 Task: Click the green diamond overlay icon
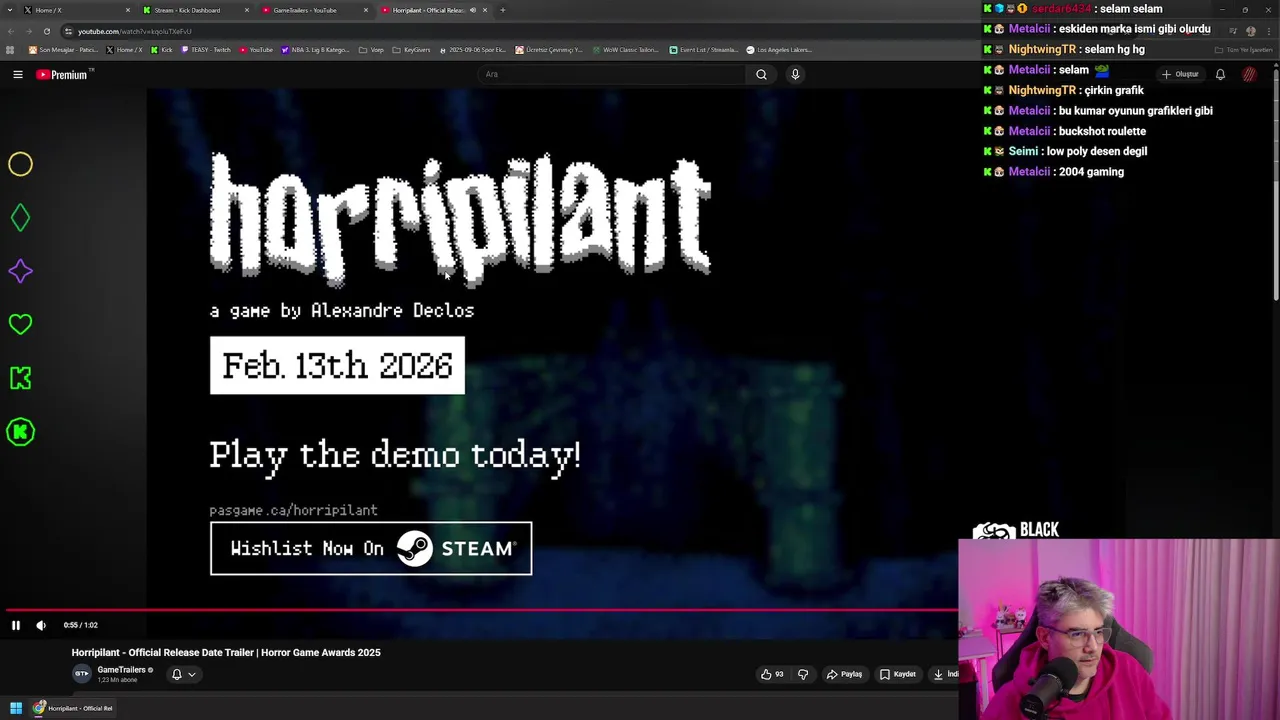tap(21, 218)
